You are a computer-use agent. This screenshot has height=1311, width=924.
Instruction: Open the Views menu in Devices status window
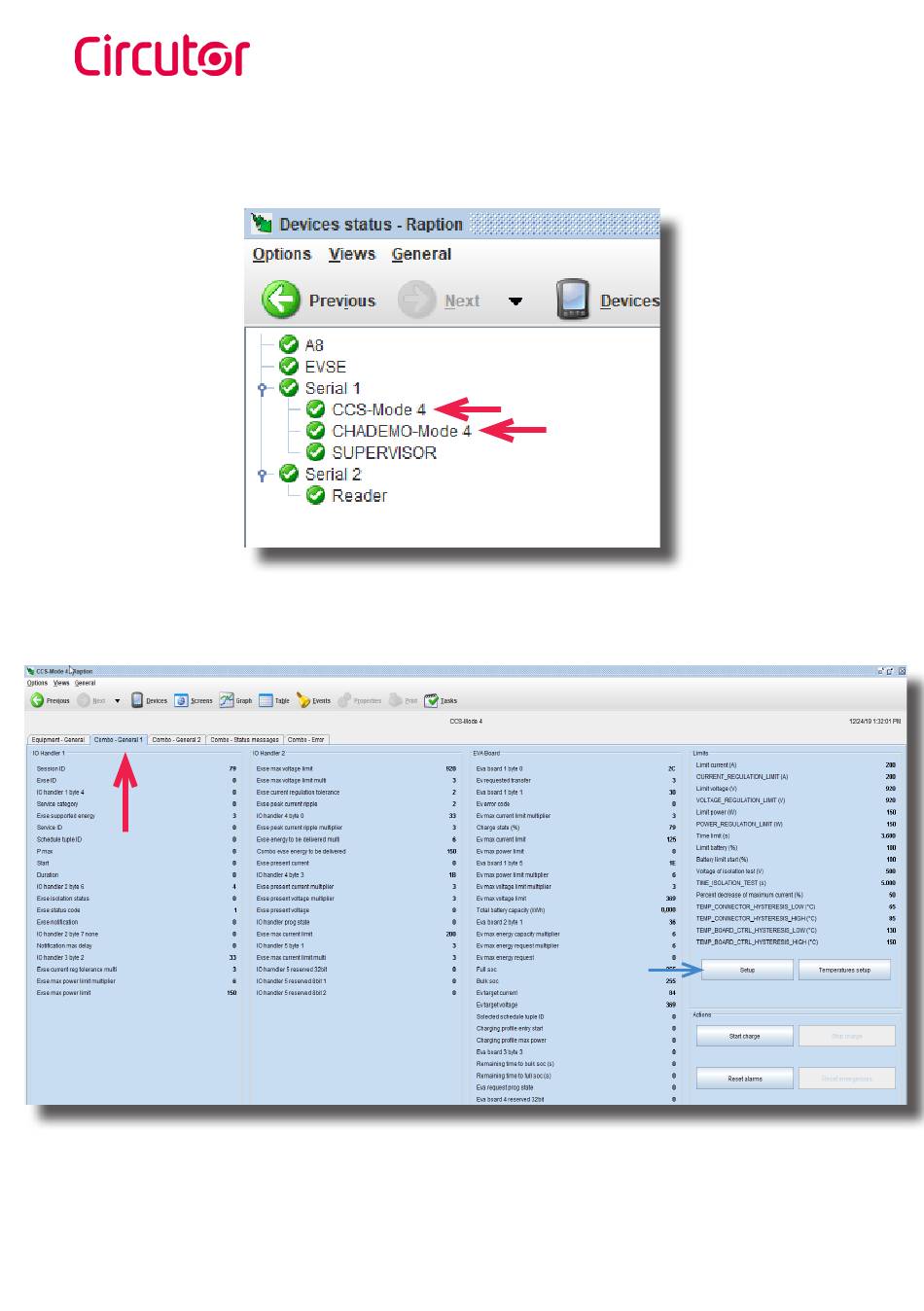[352, 254]
